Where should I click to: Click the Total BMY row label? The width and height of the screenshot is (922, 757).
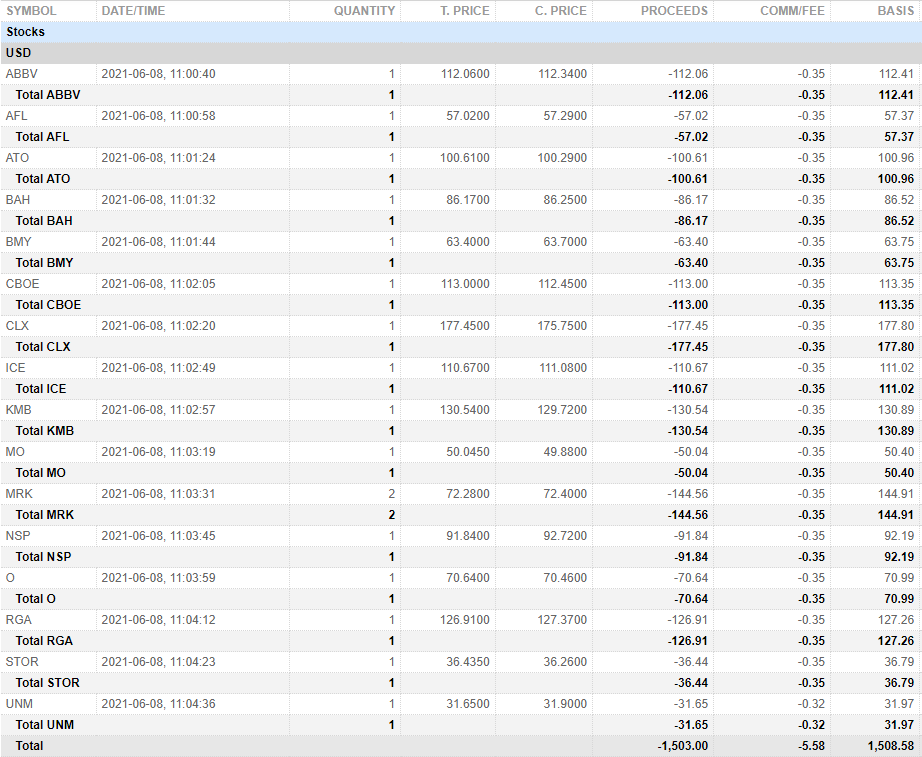click(44, 263)
